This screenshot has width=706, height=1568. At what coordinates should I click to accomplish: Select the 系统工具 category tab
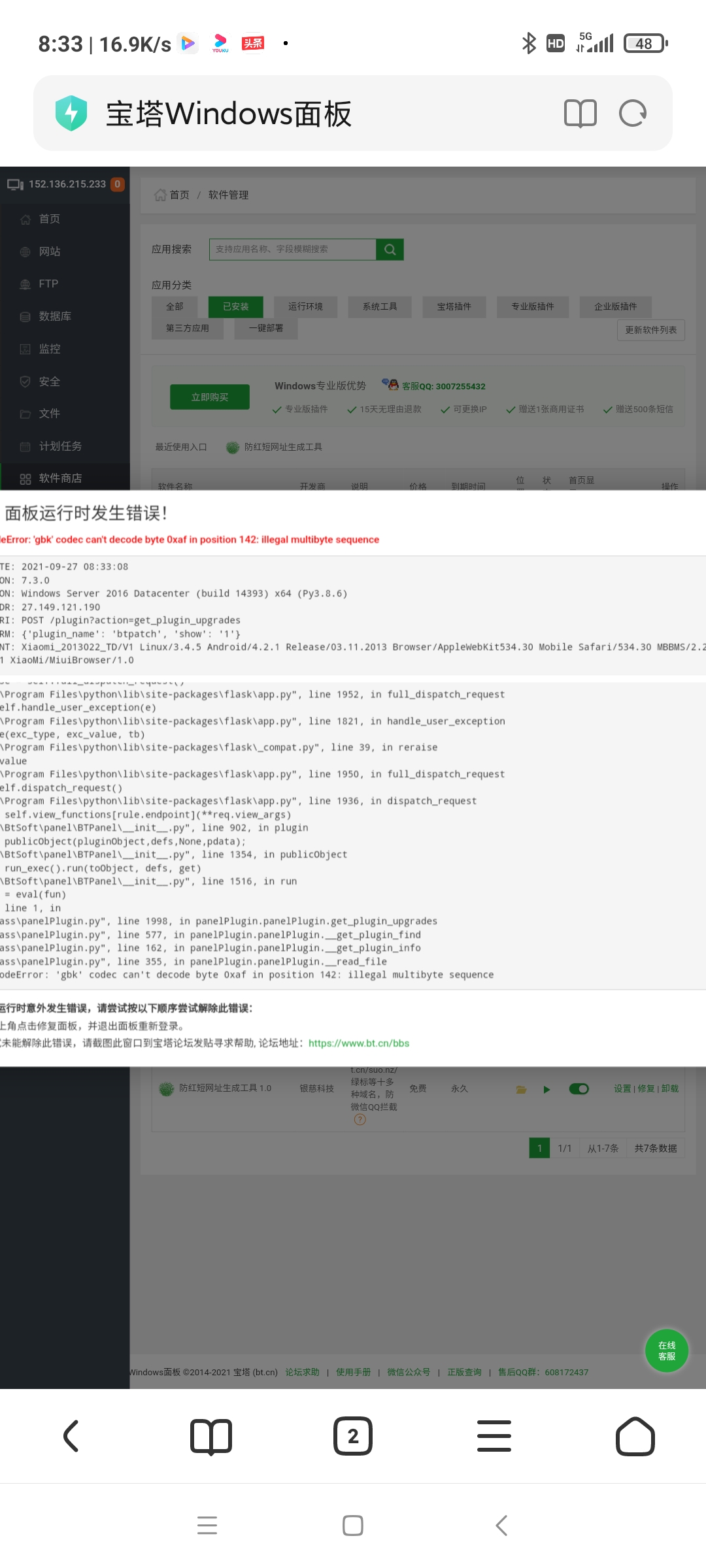tap(380, 306)
